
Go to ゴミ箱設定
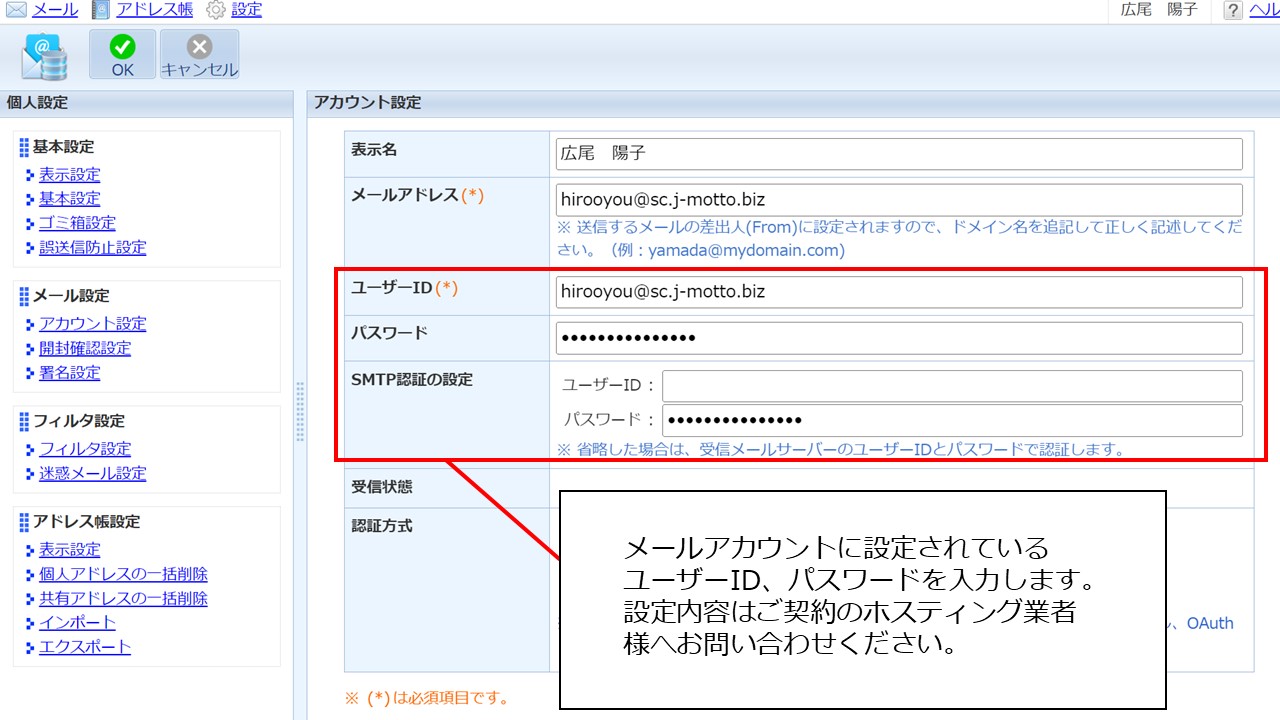click(77, 223)
